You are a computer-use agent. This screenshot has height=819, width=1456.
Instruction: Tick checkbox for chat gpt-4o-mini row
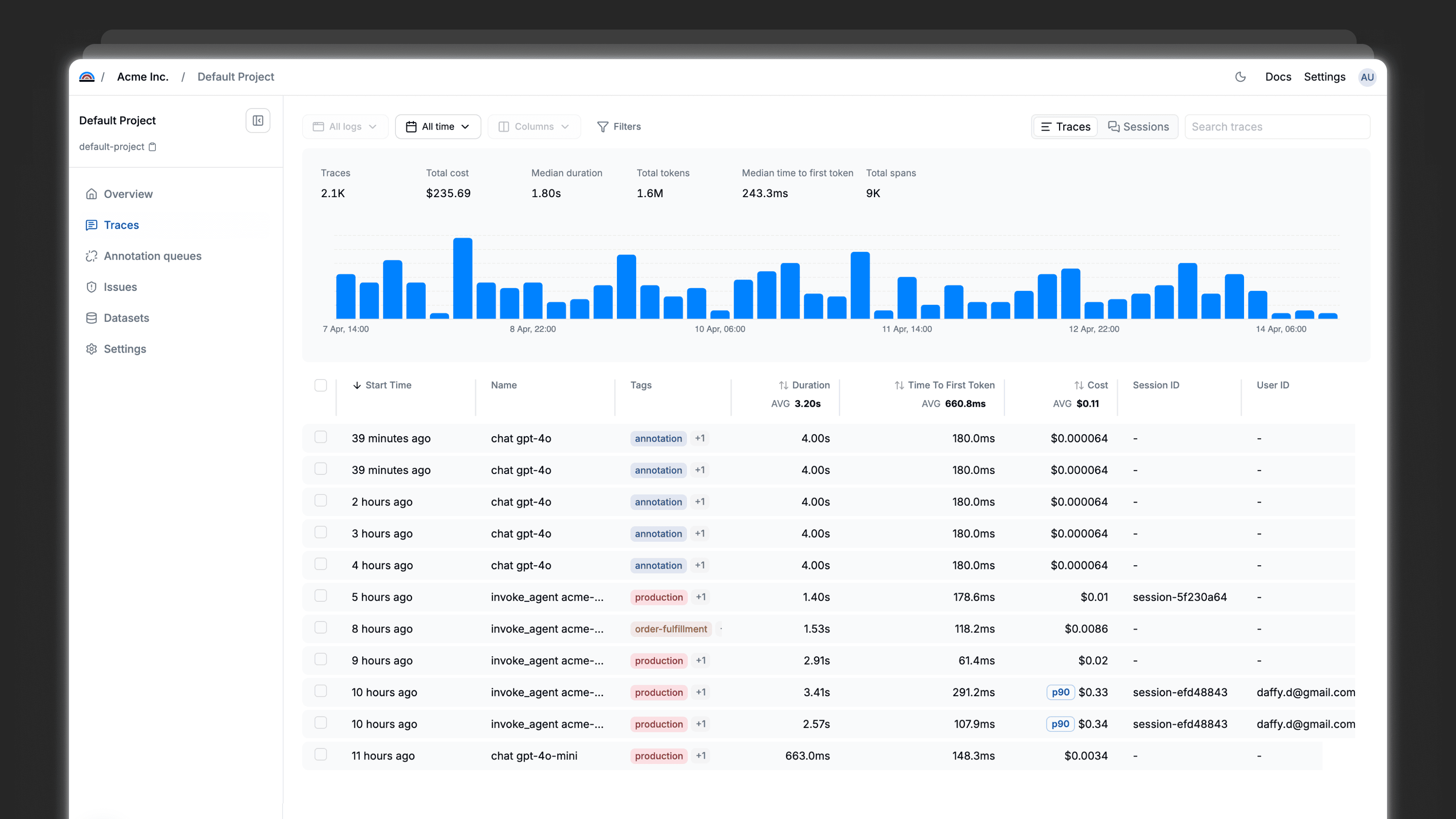coord(320,755)
